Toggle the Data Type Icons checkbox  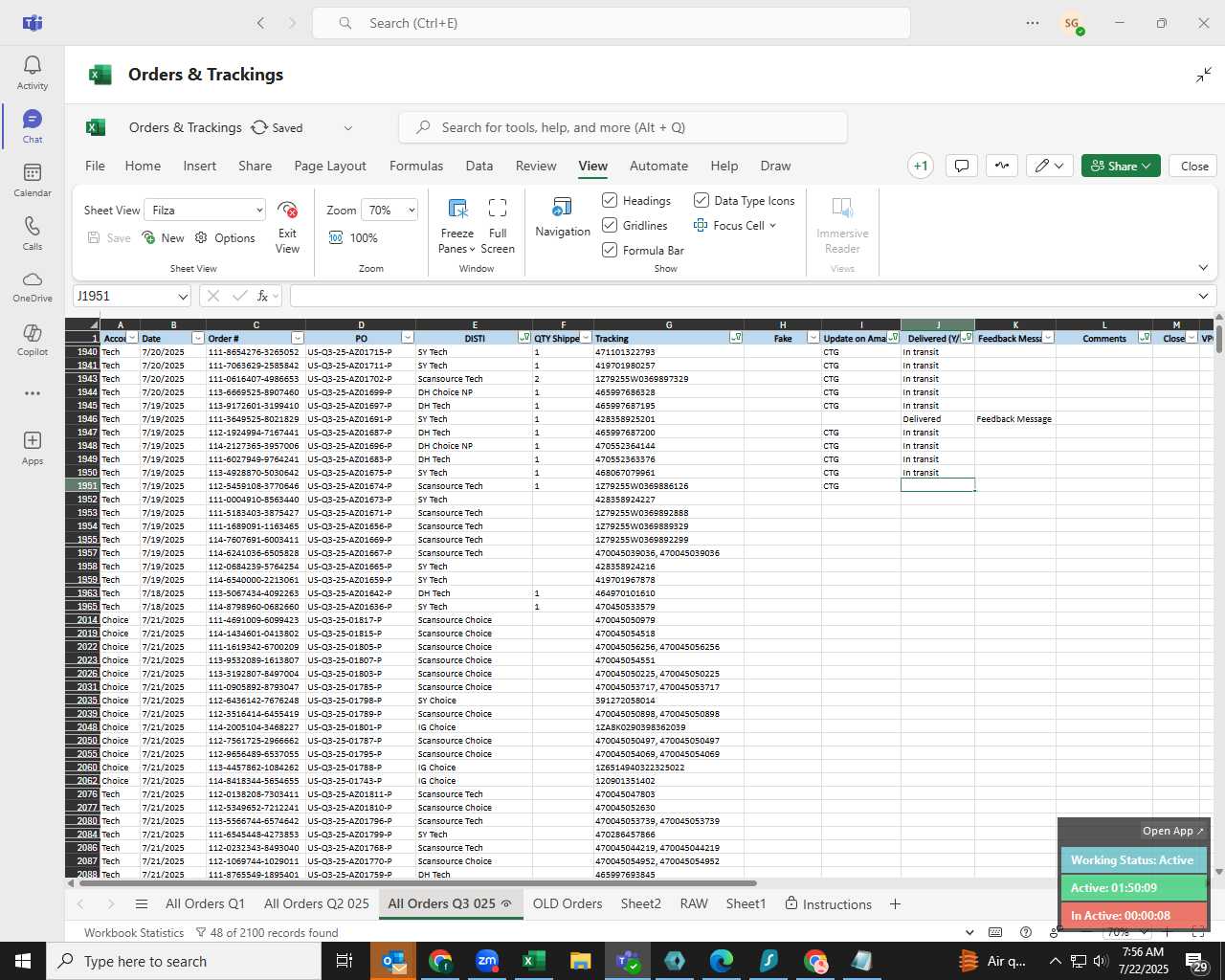(x=702, y=200)
